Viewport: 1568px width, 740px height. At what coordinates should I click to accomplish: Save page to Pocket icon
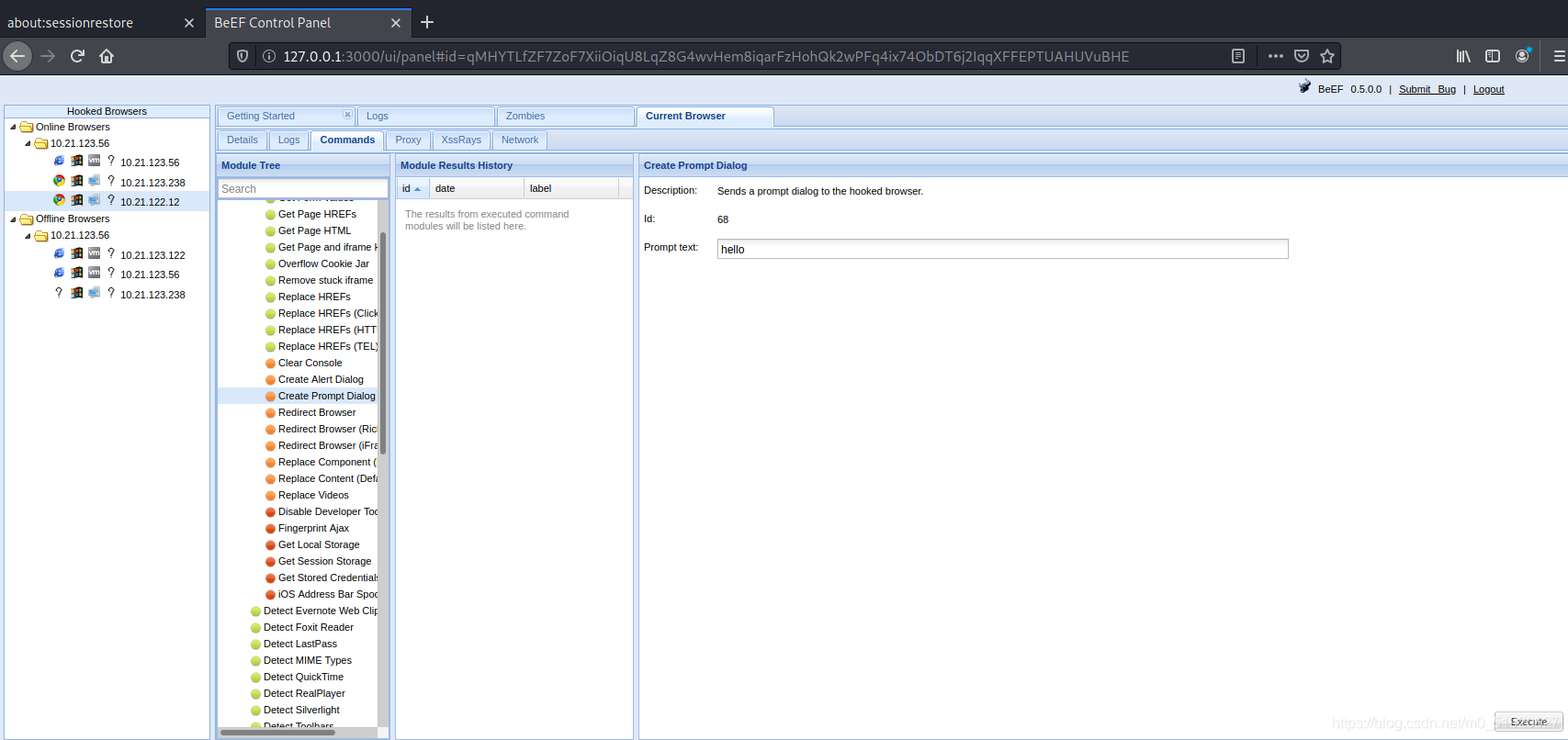click(1302, 56)
